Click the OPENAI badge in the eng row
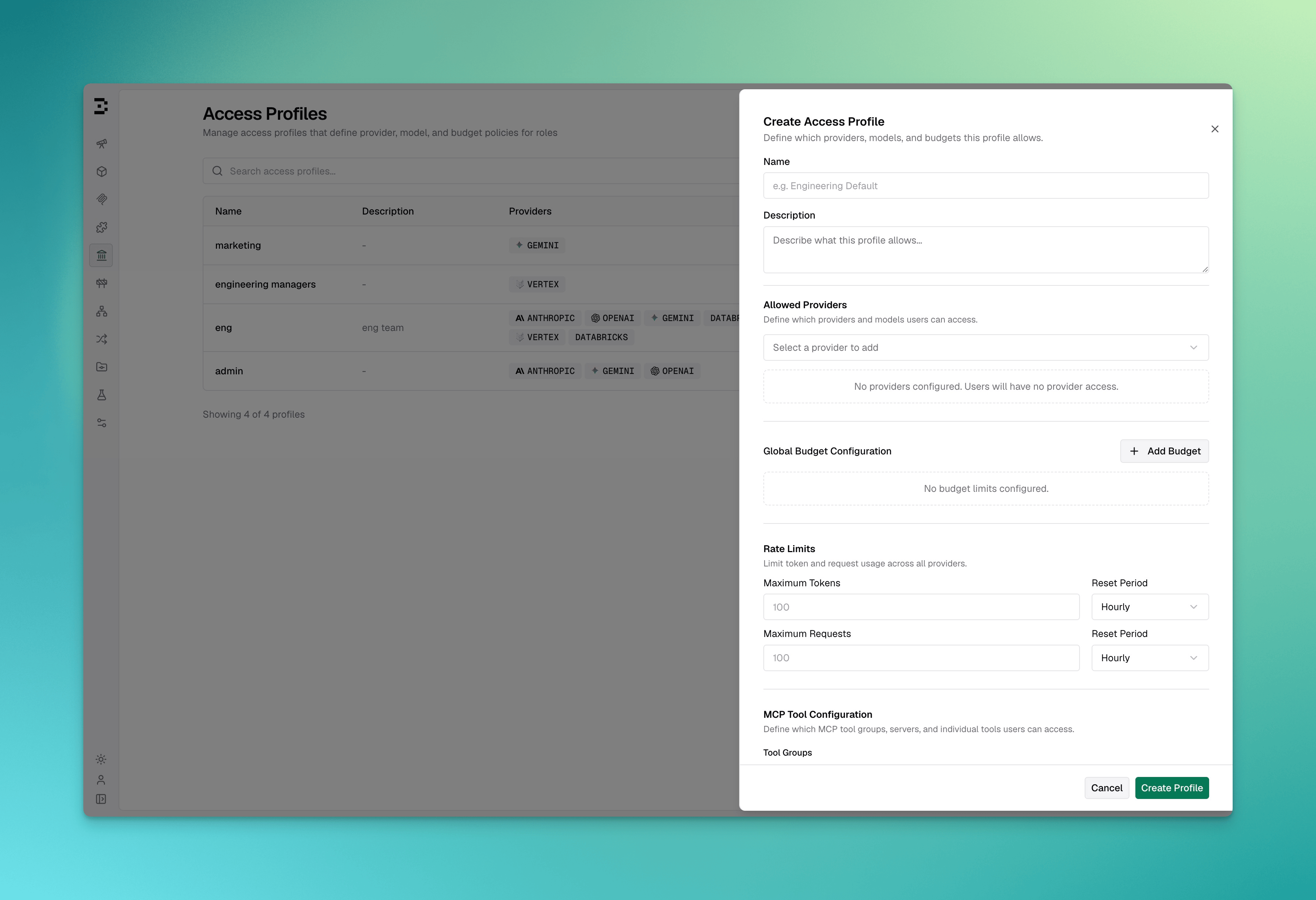 click(613, 318)
